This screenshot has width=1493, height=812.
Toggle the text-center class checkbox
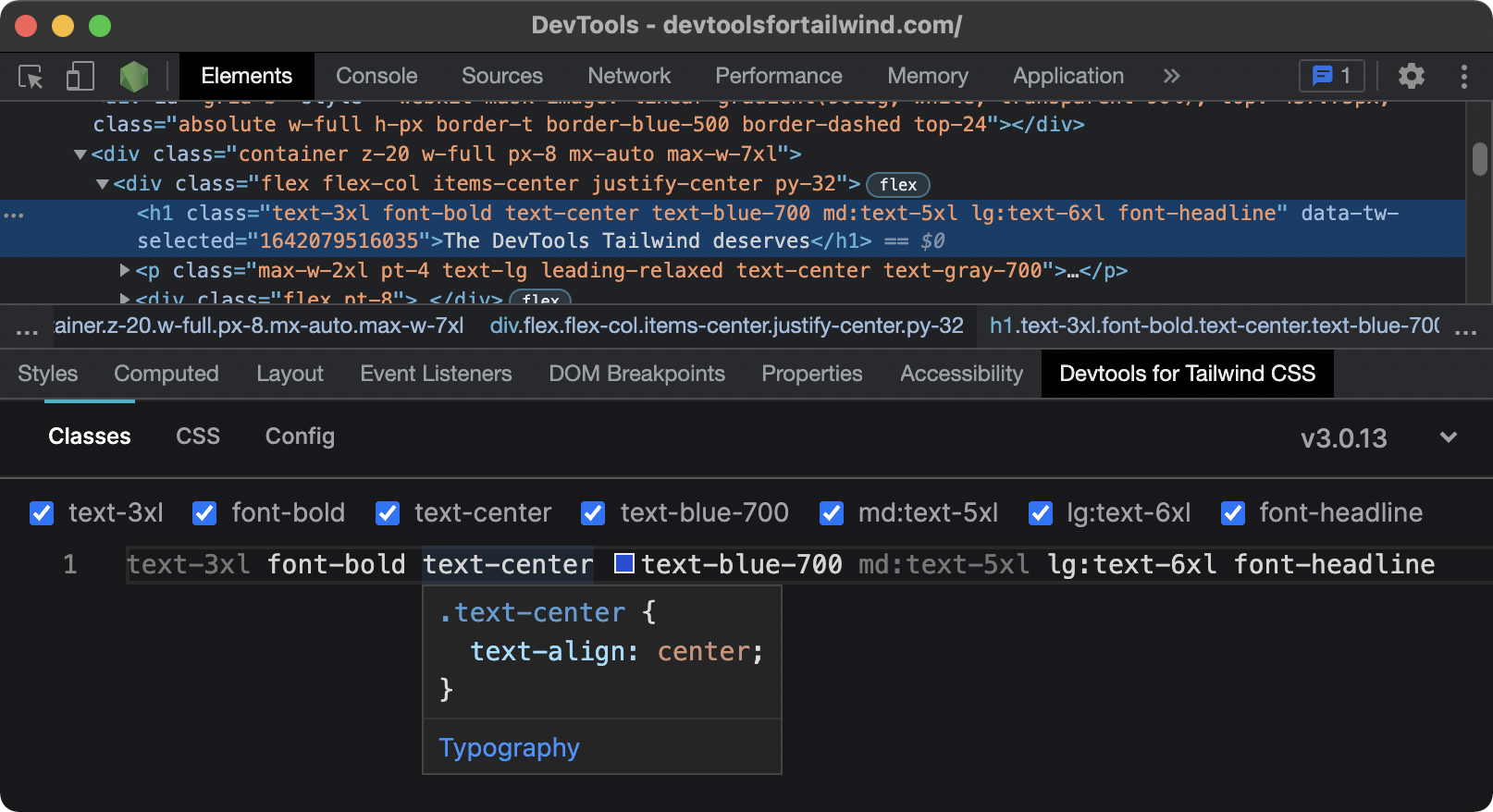[388, 513]
